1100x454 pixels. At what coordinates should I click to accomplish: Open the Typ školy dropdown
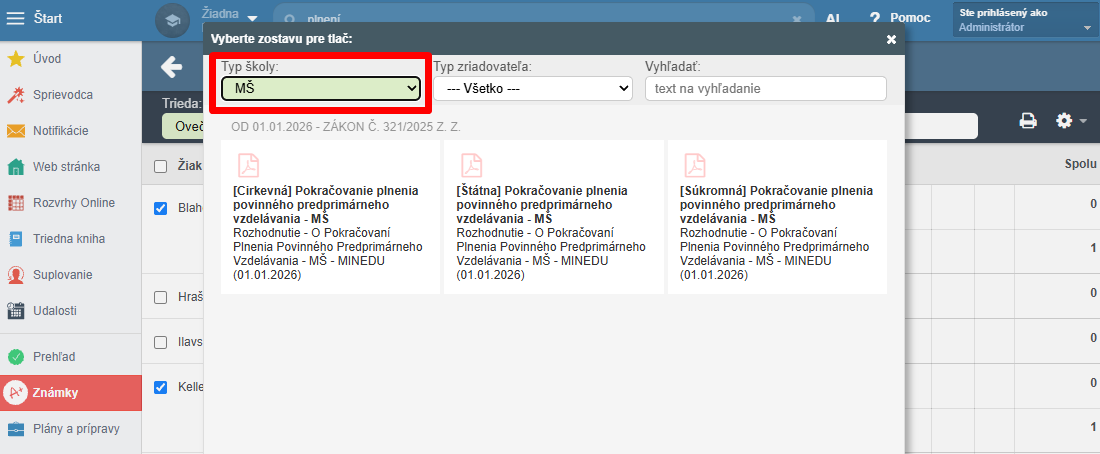[x=321, y=89]
